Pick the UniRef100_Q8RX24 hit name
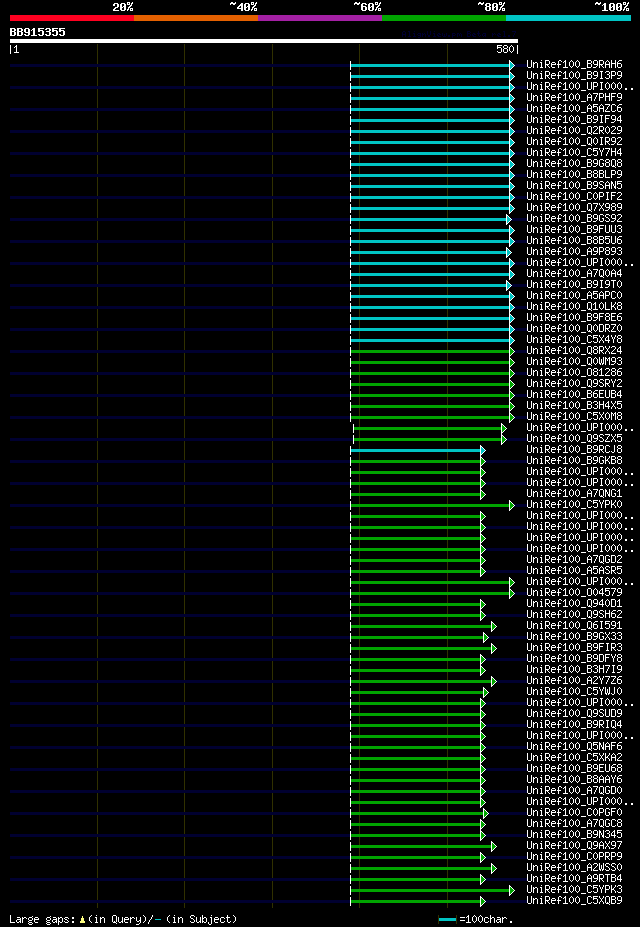 574,351
